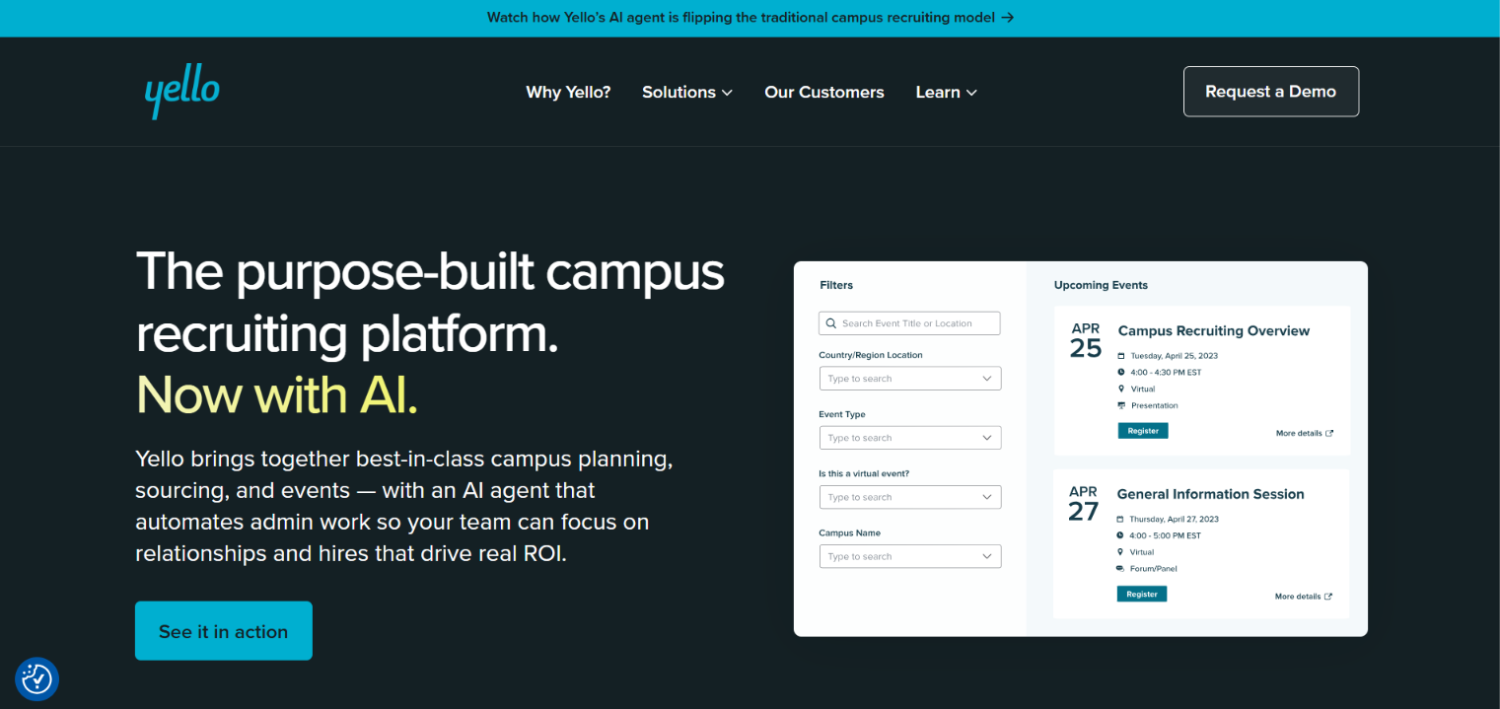Click the calendar icon beside Tuesday, April 25, 2023
Viewport: 1500px width, 709px height.
point(1121,355)
